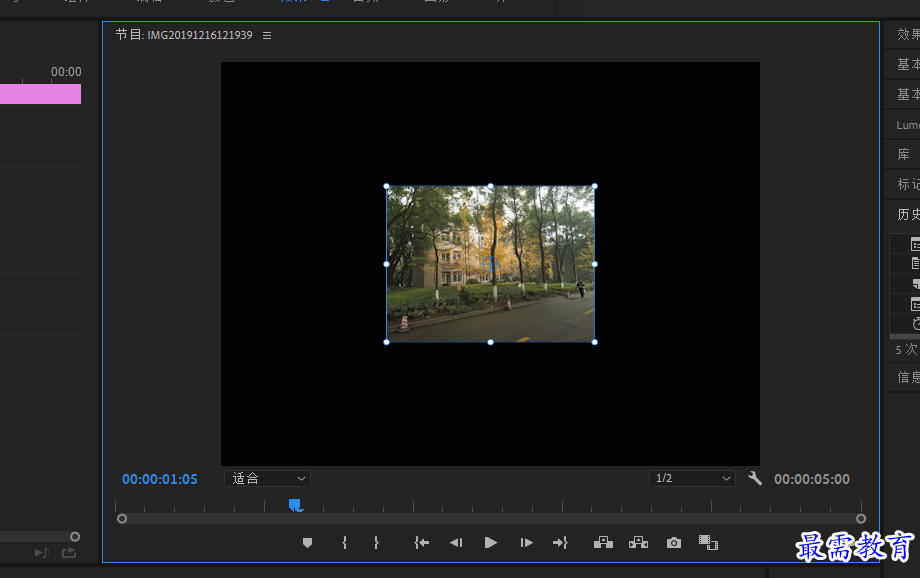The height and width of the screenshot is (578, 920).
Task: Open Program monitor settings wrench
Action: tap(755, 478)
